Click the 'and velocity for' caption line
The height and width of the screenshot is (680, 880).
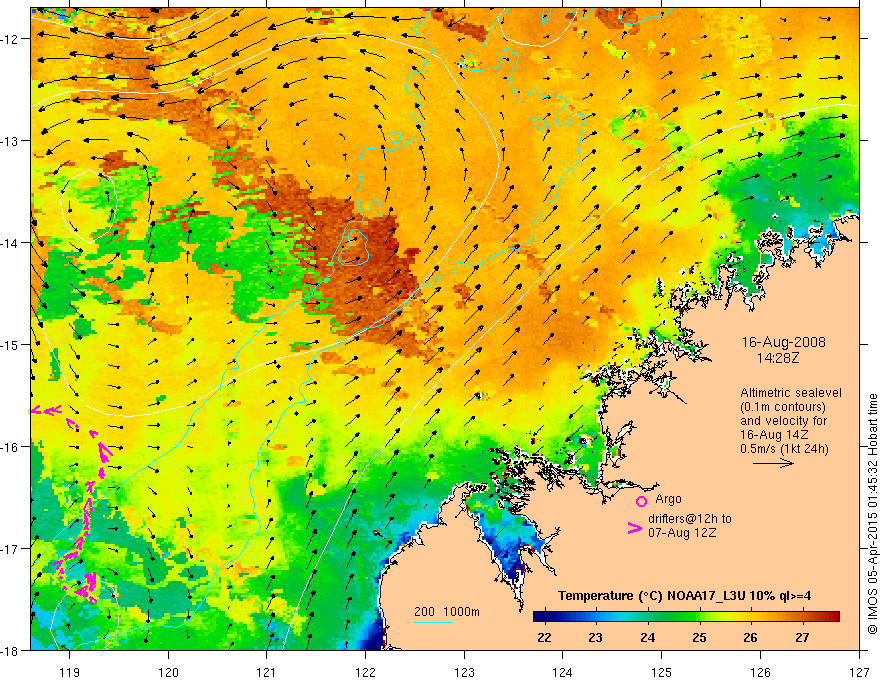(783, 421)
